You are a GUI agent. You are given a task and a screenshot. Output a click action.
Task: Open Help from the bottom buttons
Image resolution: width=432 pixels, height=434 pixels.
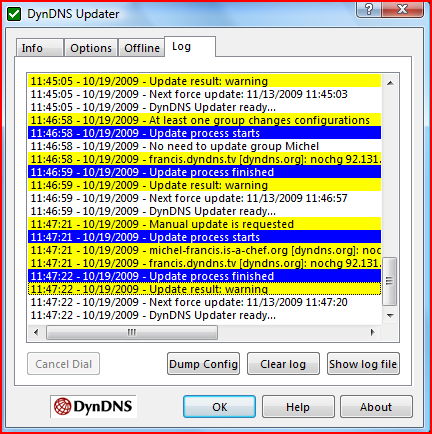[x=298, y=407]
